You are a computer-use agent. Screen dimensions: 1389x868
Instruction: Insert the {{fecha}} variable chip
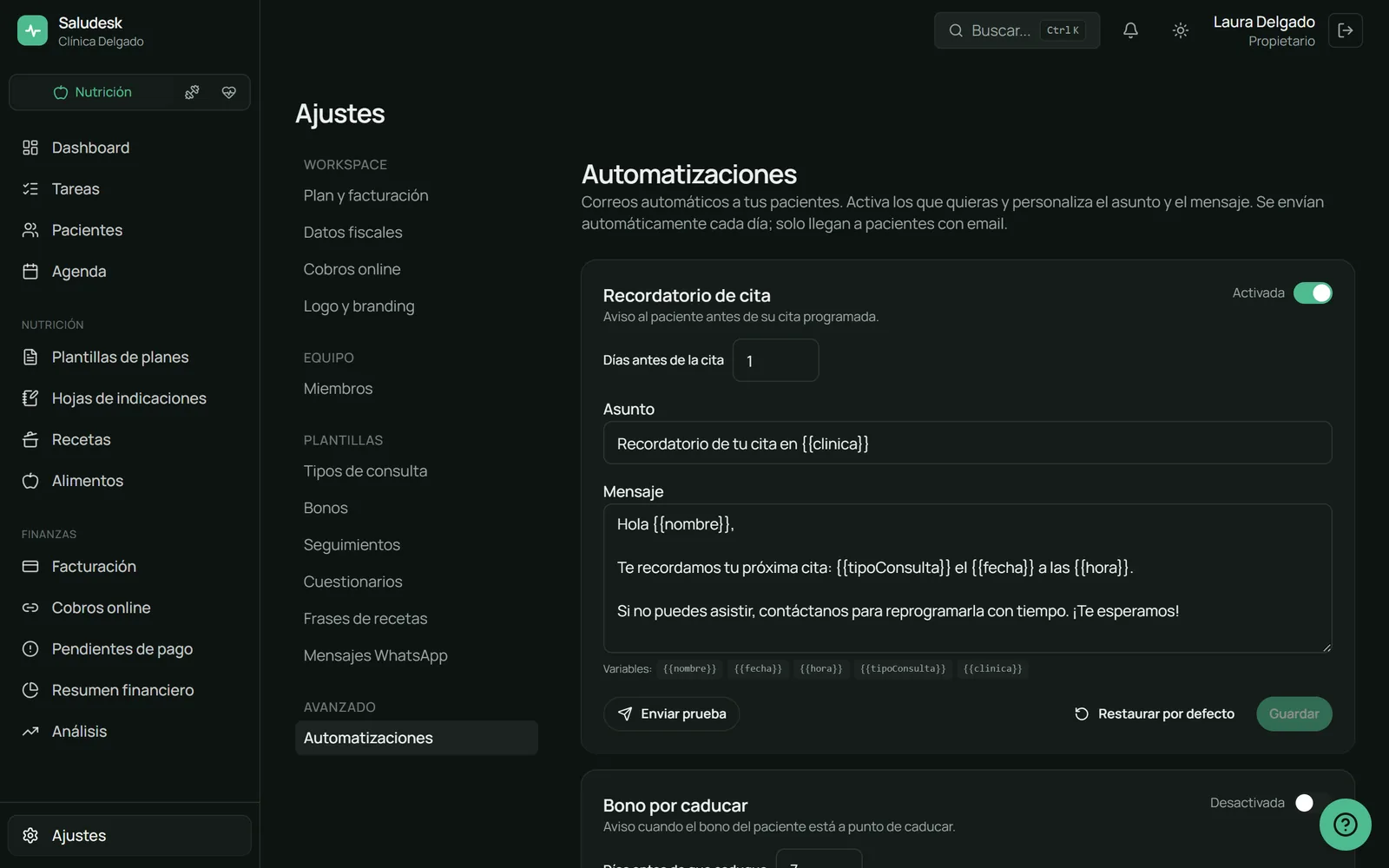[x=758, y=668]
